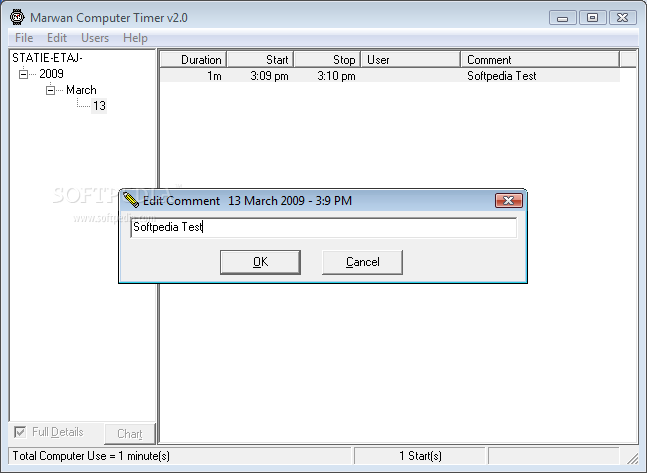The width and height of the screenshot is (647, 473).
Task: Close the Marwan Computer Timer window
Action: click(x=622, y=18)
